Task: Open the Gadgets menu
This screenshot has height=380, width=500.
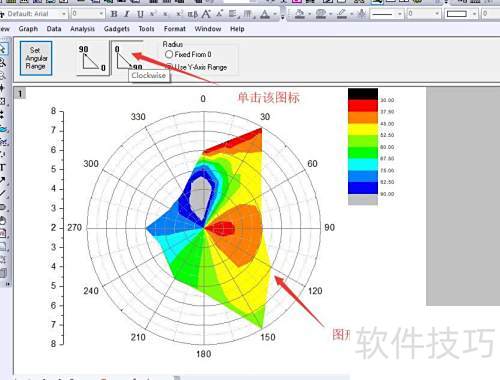Action: (x=117, y=29)
